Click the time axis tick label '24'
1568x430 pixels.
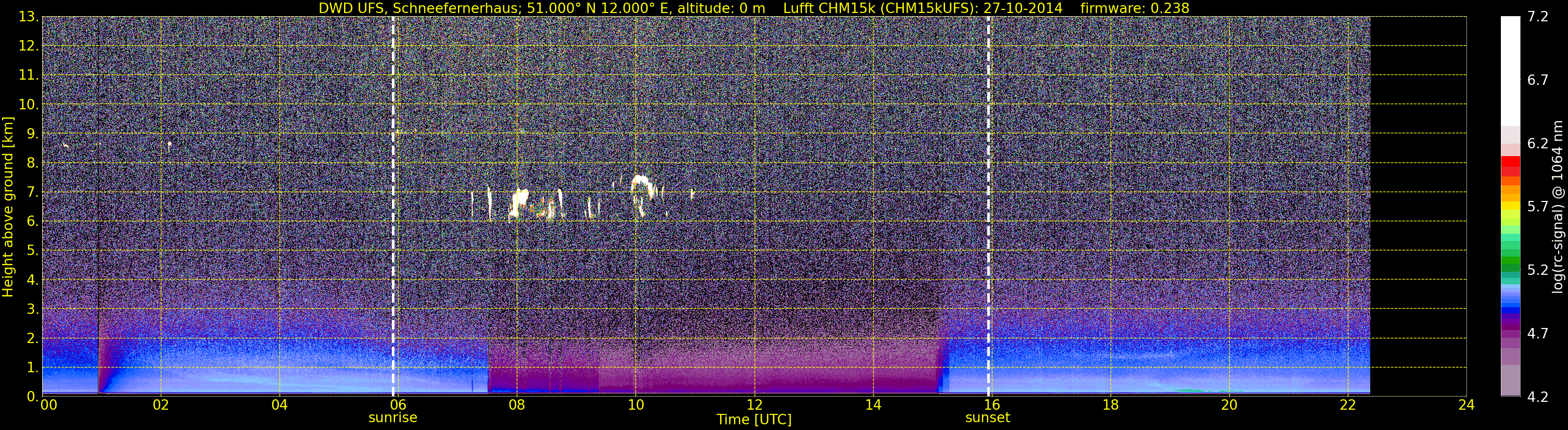coord(1467,405)
